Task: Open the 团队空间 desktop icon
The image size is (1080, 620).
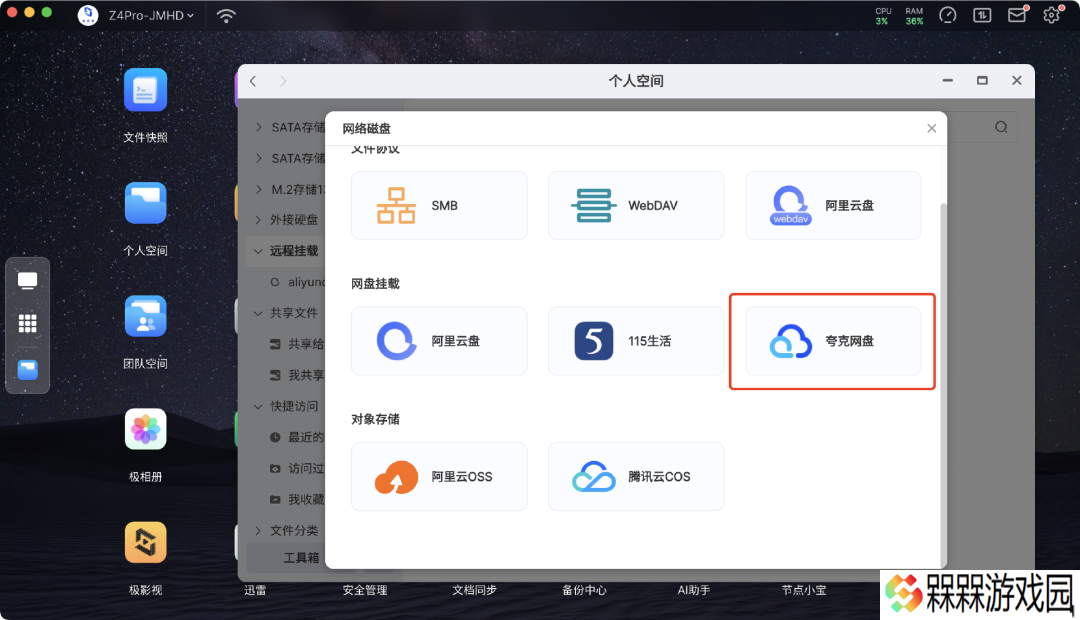Action: click(145, 316)
